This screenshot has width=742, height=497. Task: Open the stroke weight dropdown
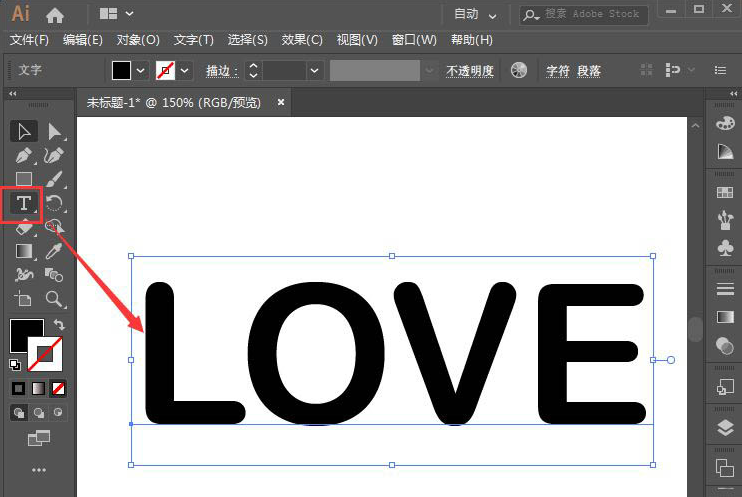click(x=315, y=71)
